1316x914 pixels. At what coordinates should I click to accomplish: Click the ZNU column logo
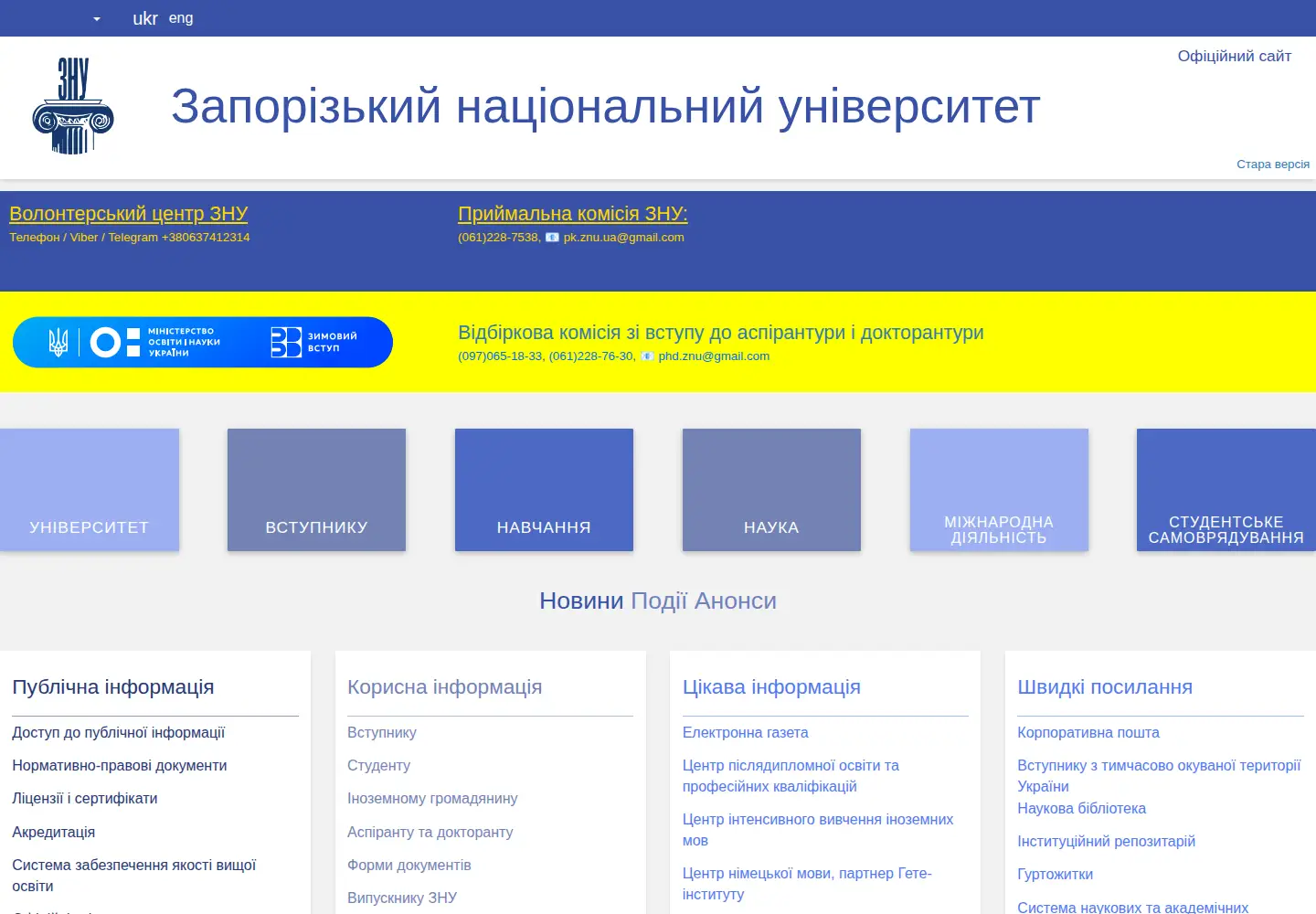73,106
